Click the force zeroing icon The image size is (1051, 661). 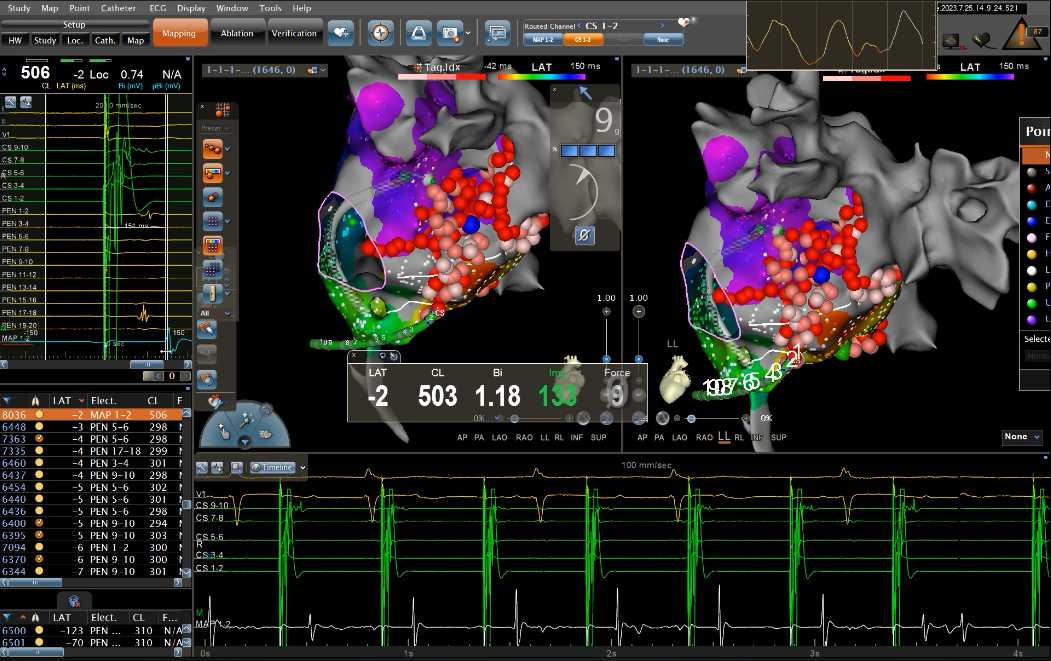click(x=584, y=235)
